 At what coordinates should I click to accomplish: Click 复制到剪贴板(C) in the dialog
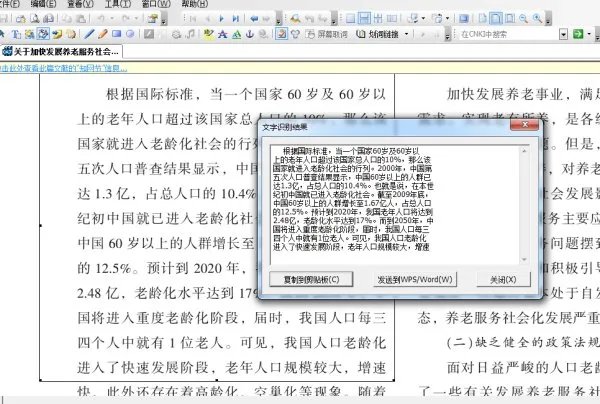311,279
